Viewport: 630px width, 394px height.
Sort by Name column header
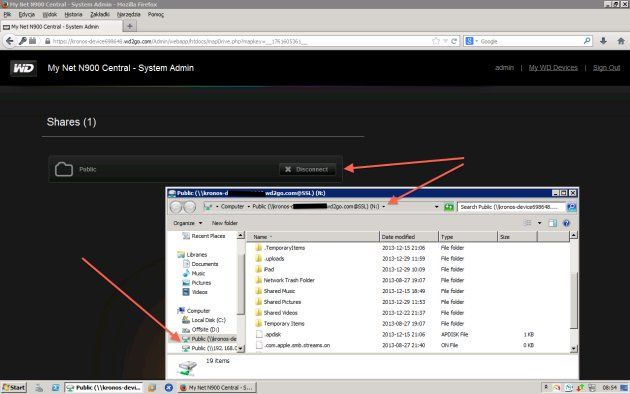tap(312, 237)
